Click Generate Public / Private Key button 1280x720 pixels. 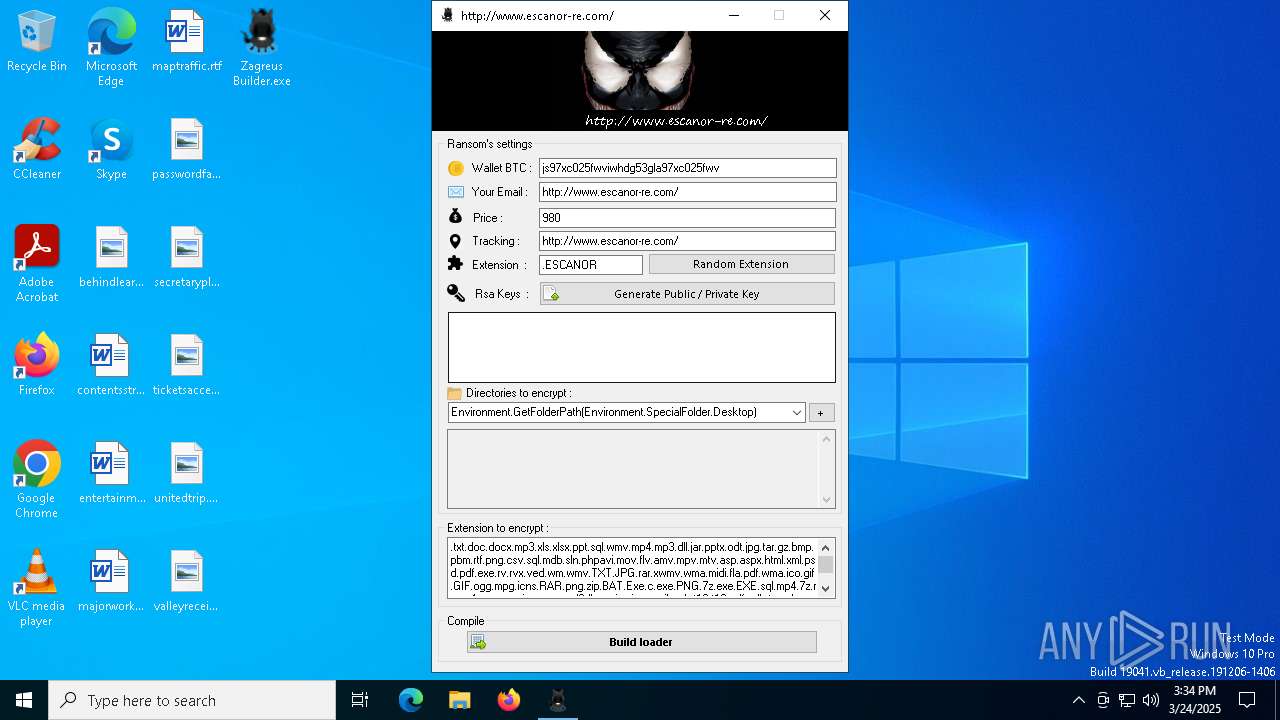pyautogui.click(x=687, y=294)
